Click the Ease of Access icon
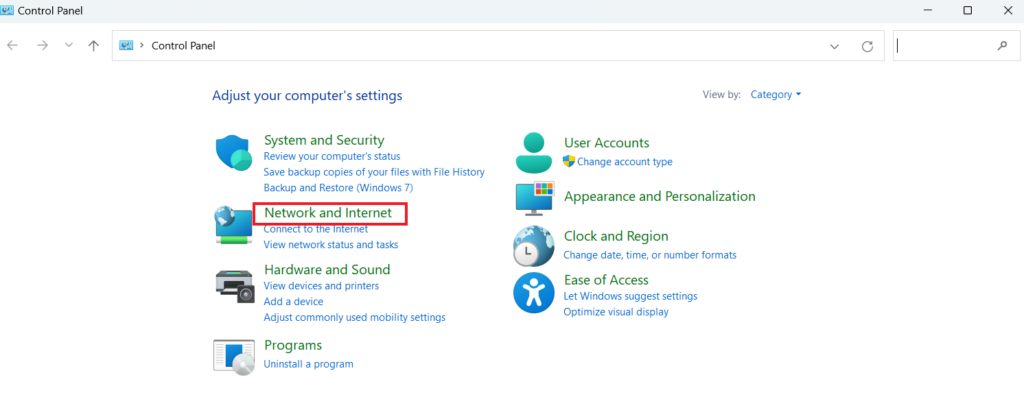The width and height of the screenshot is (1024, 410). [x=534, y=293]
